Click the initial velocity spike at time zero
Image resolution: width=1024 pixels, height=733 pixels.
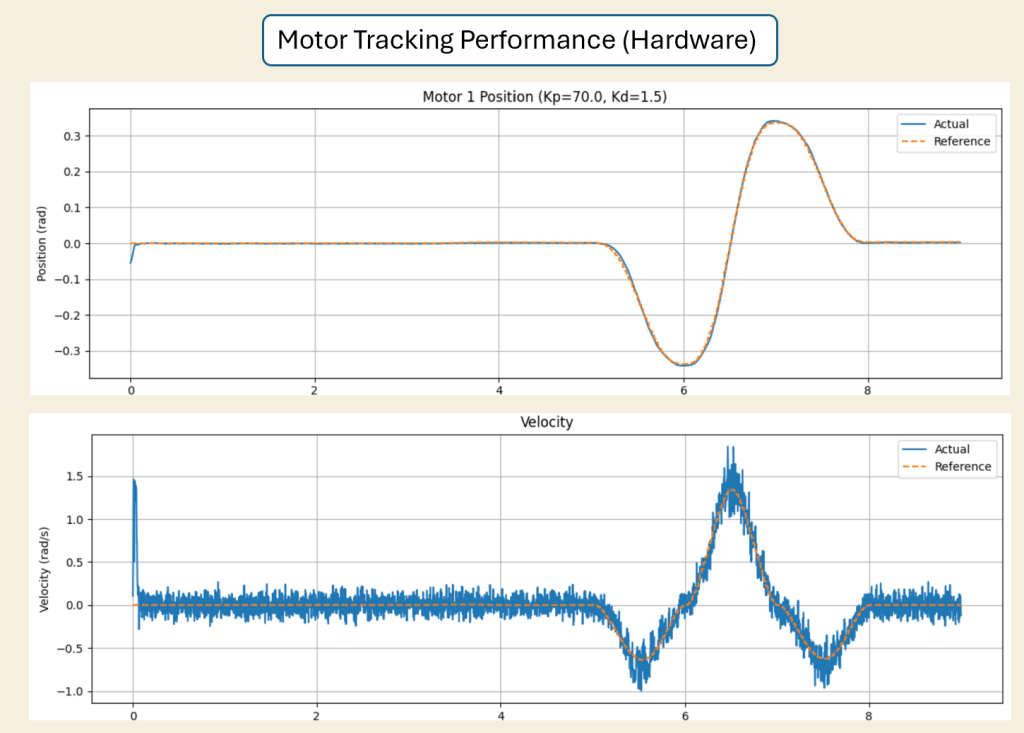(x=134, y=485)
